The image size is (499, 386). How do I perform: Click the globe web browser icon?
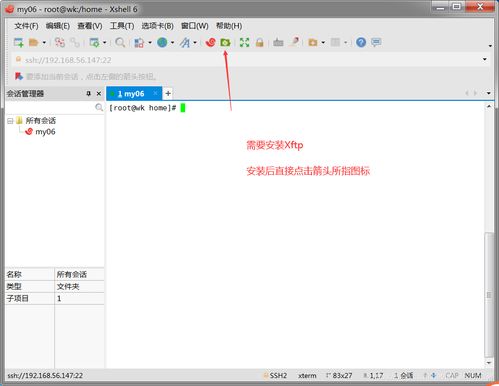coord(162,42)
